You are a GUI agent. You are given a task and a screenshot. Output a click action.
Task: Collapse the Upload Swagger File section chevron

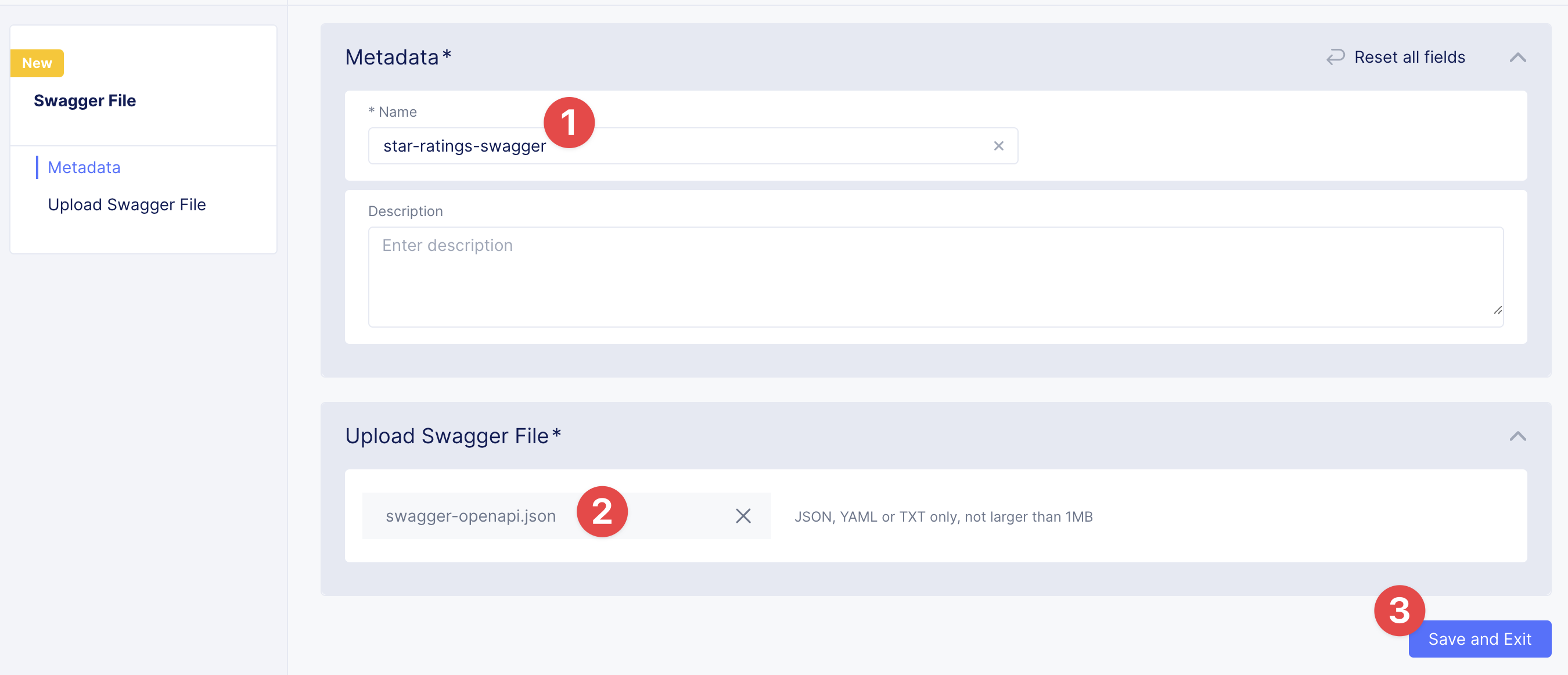pyautogui.click(x=1517, y=436)
